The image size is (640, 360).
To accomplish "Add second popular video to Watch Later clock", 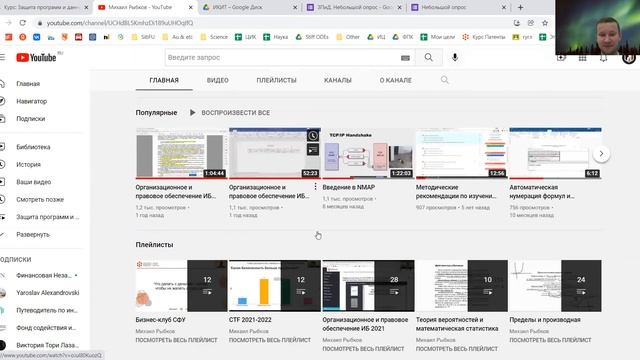I will click(313, 136).
